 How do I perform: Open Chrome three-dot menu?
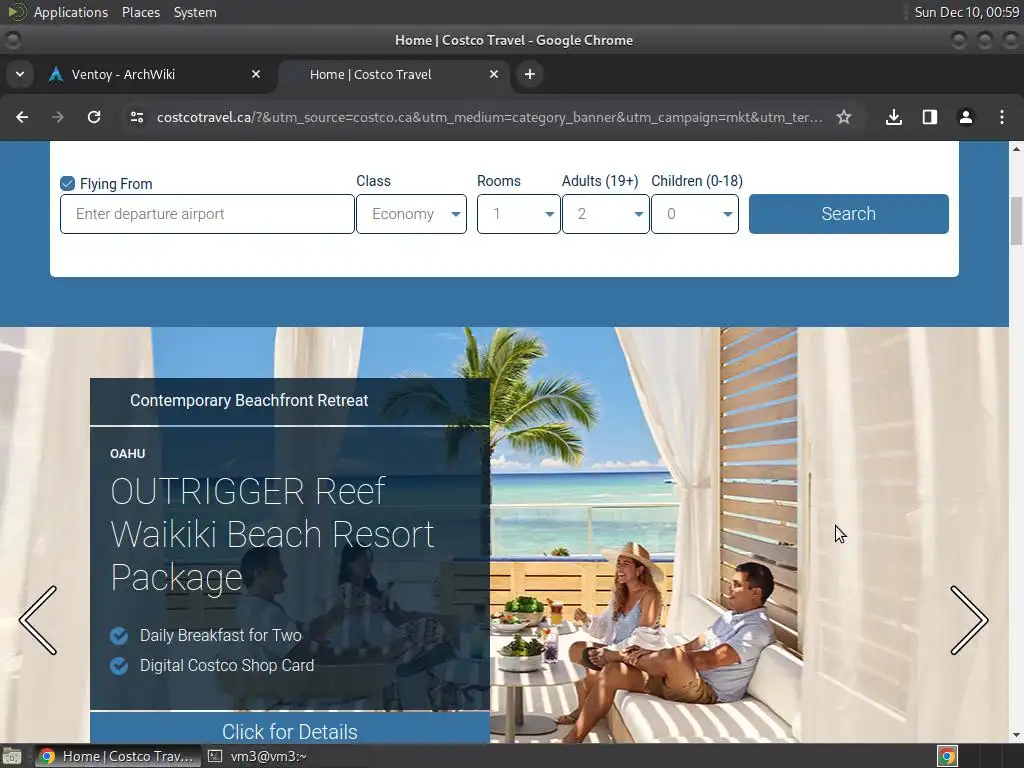point(1002,117)
